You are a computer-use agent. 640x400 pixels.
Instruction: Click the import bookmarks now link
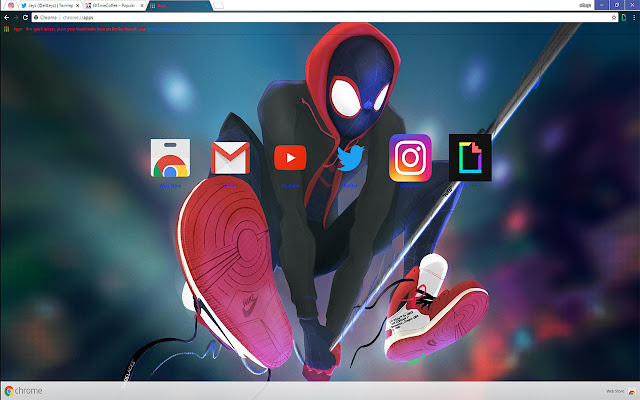pyautogui.click(x=169, y=29)
